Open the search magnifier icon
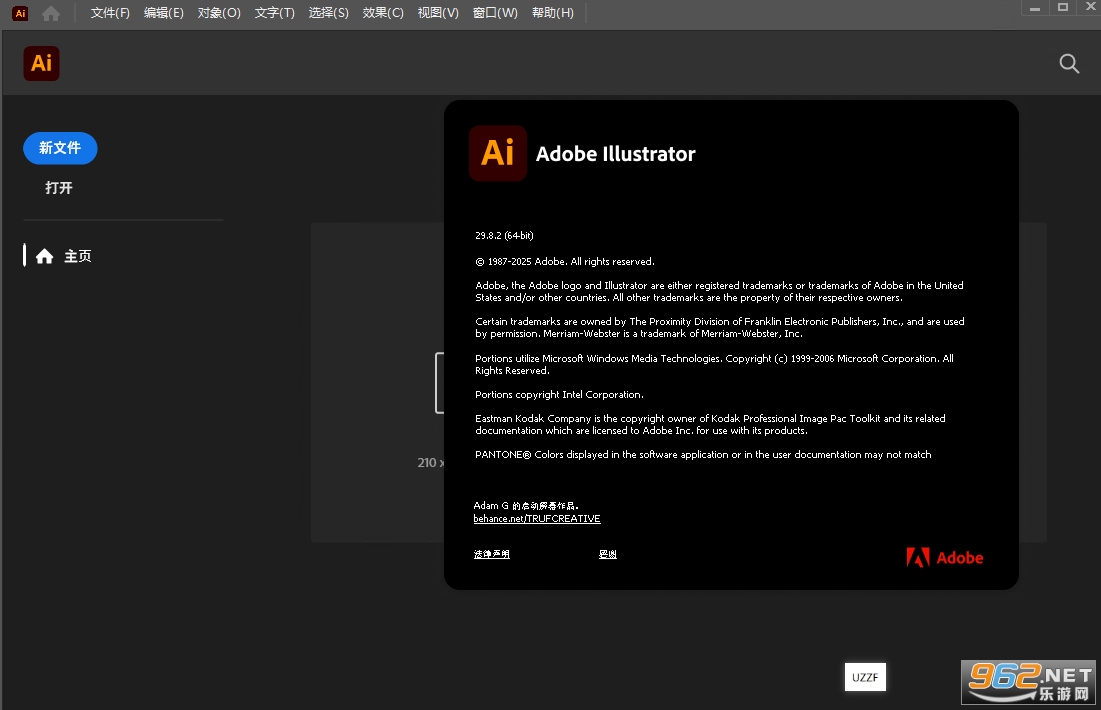This screenshot has width=1101, height=710. point(1069,64)
